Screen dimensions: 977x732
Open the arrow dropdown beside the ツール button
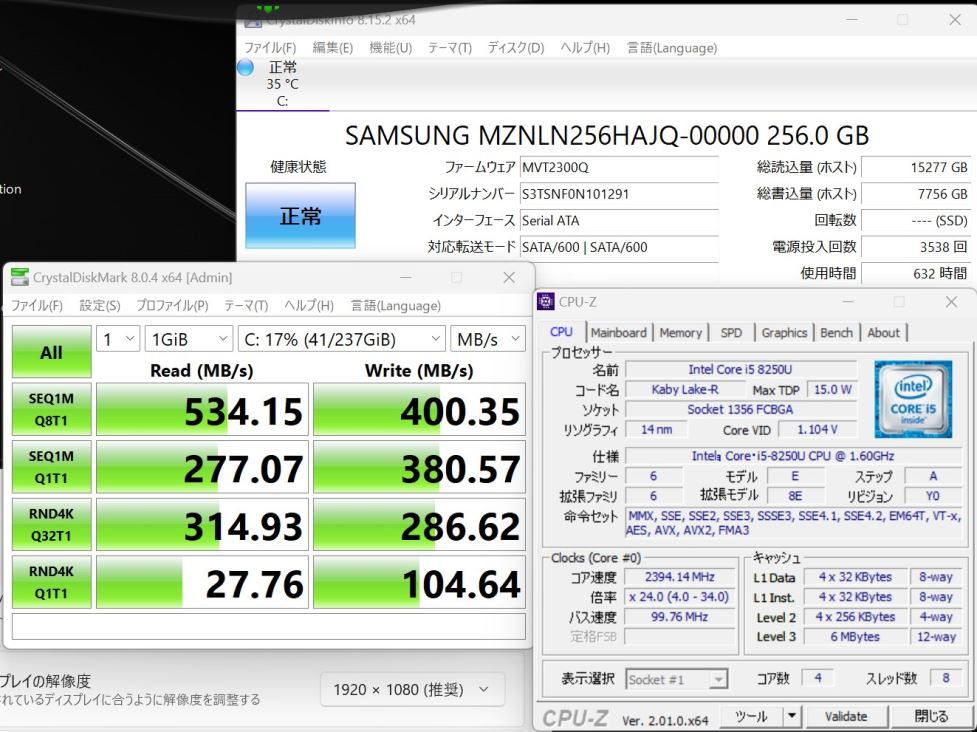click(x=791, y=716)
